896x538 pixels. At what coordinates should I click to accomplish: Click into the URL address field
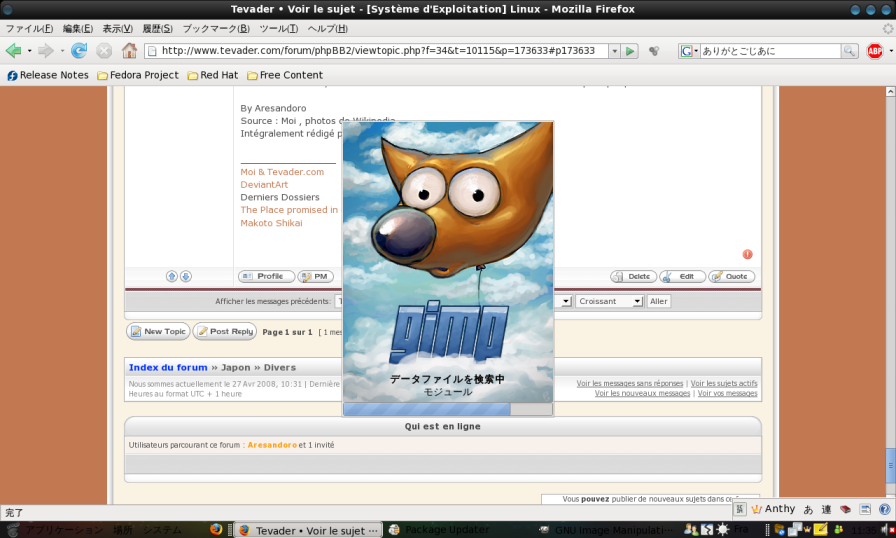[377, 51]
